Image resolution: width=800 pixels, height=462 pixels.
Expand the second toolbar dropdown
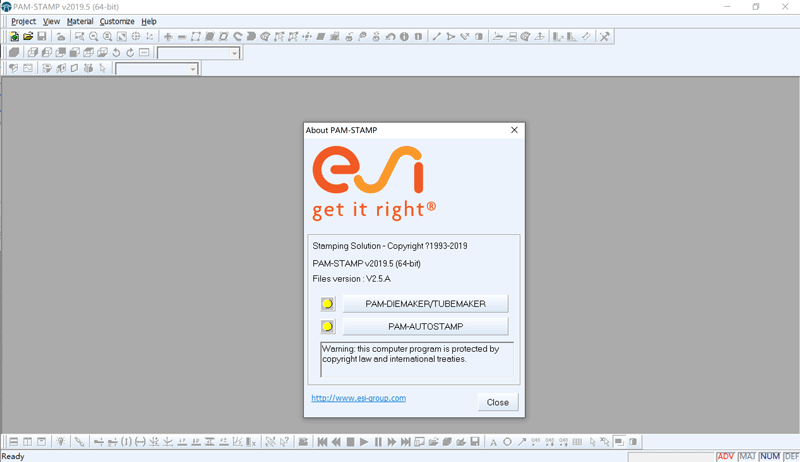click(x=234, y=53)
